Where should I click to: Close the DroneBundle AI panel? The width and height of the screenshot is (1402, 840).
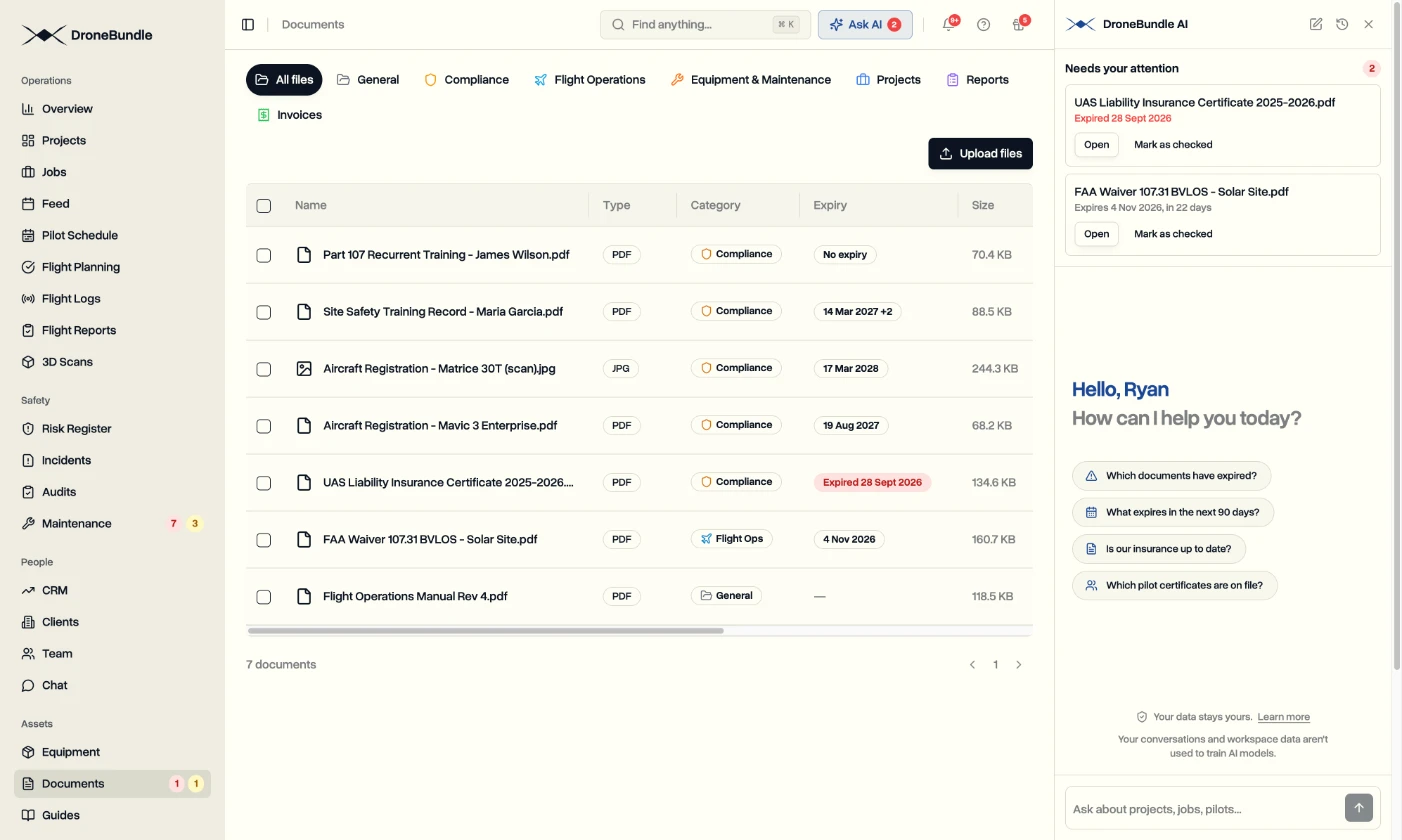[x=1369, y=24]
